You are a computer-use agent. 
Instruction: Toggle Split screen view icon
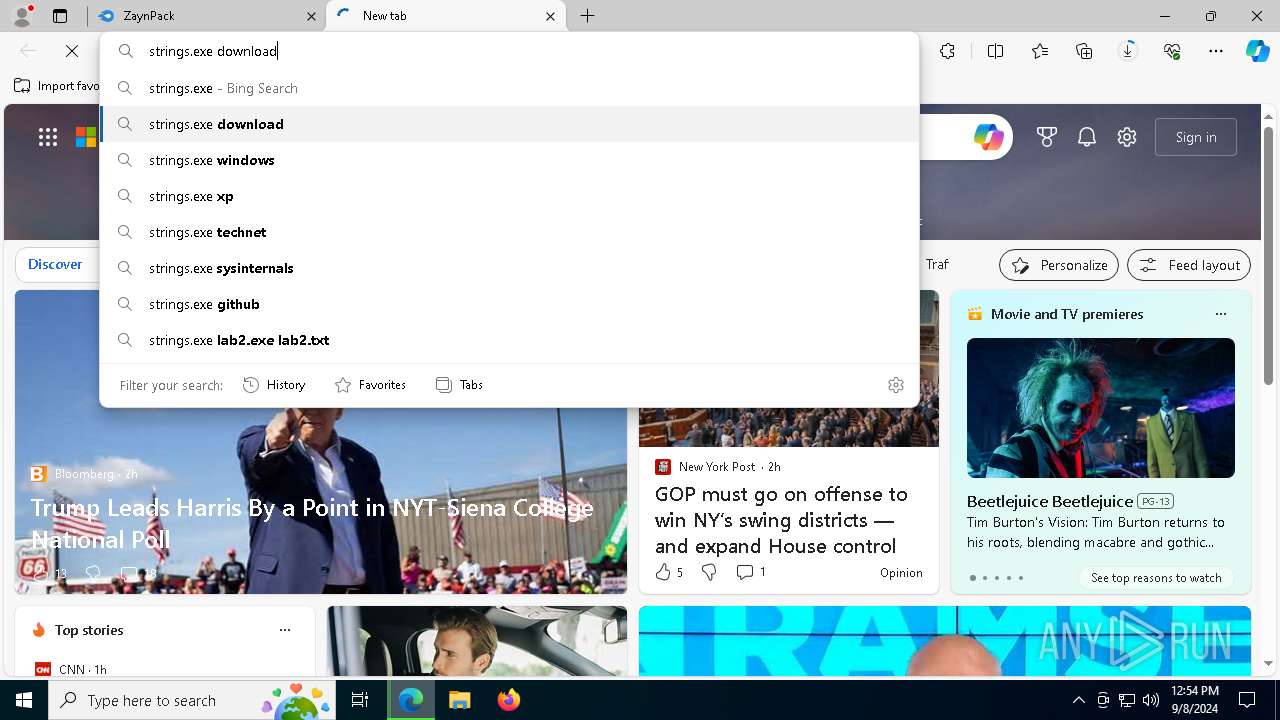tap(995, 51)
